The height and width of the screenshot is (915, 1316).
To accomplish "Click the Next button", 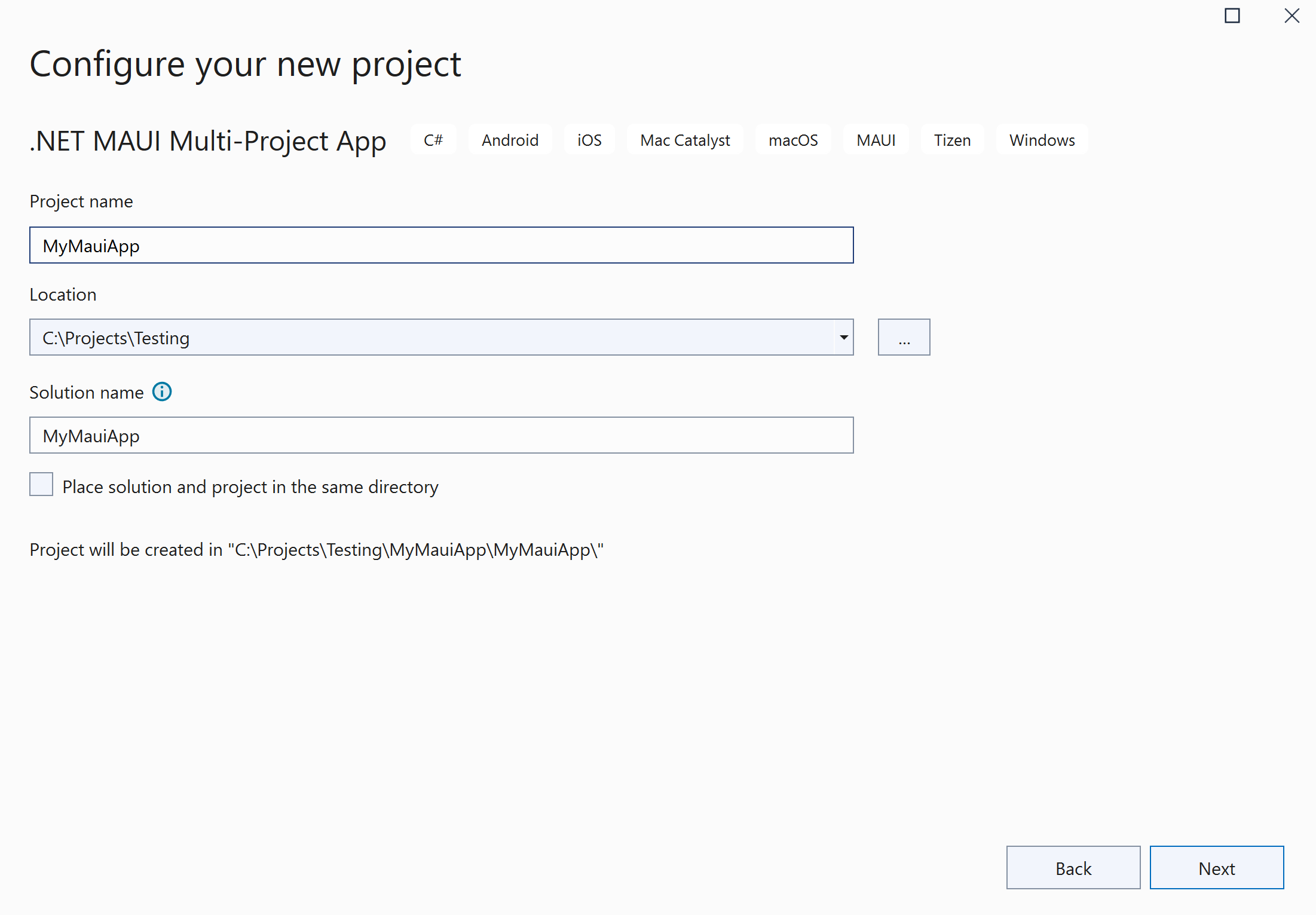I will coord(1216,868).
